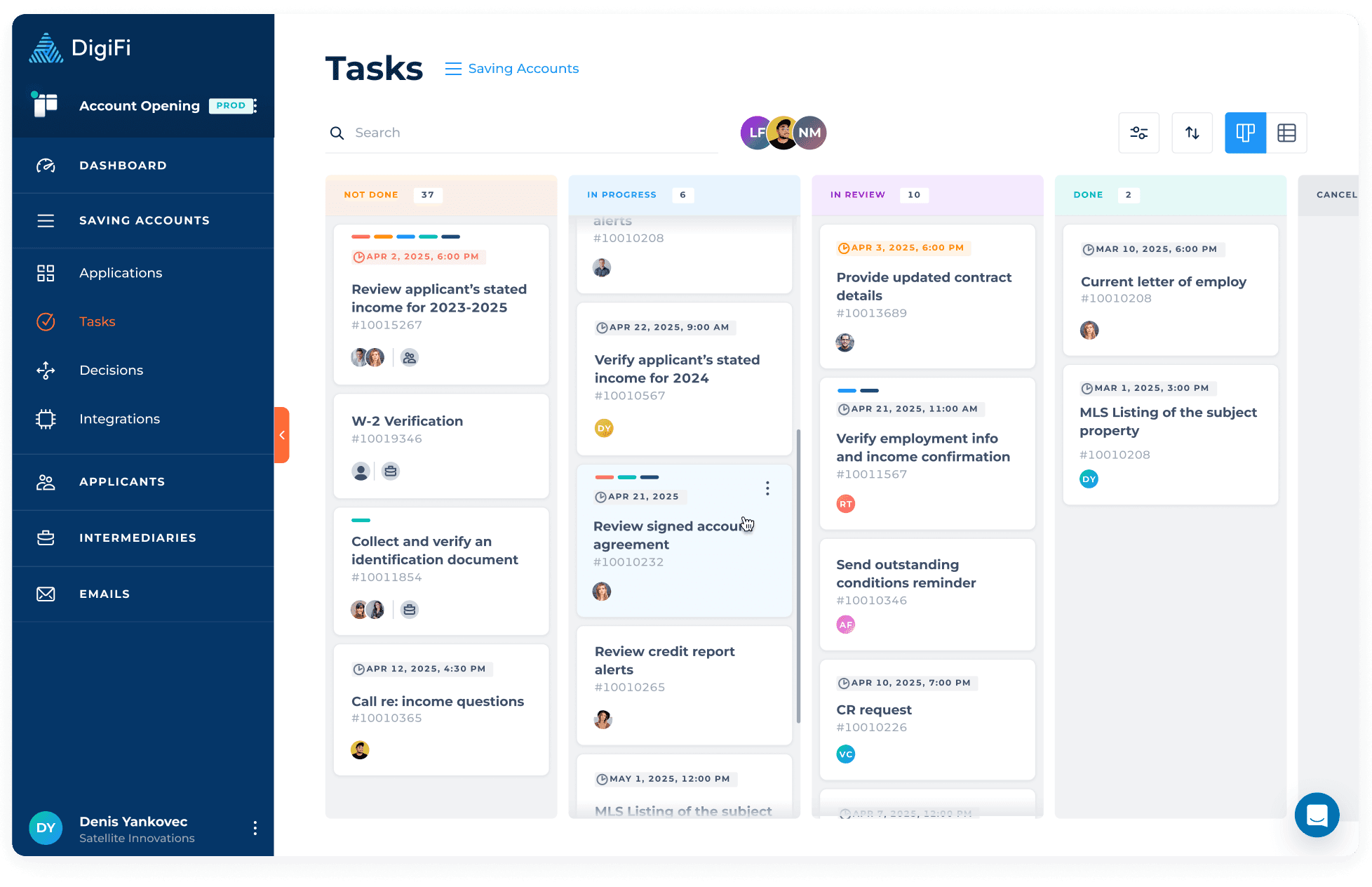Image resolution: width=1372 pixels, height=887 pixels.
Task: Open Call re: income questions task
Action: click(441, 709)
